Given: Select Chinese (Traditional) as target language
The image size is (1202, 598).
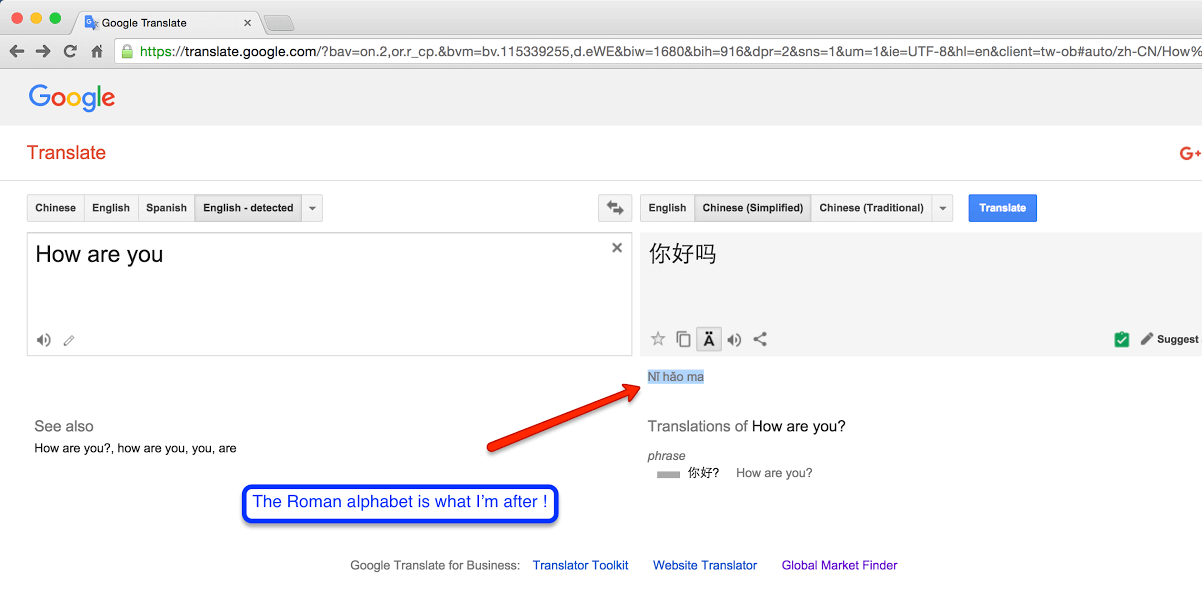Looking at the screenshot, I should 871,208.
